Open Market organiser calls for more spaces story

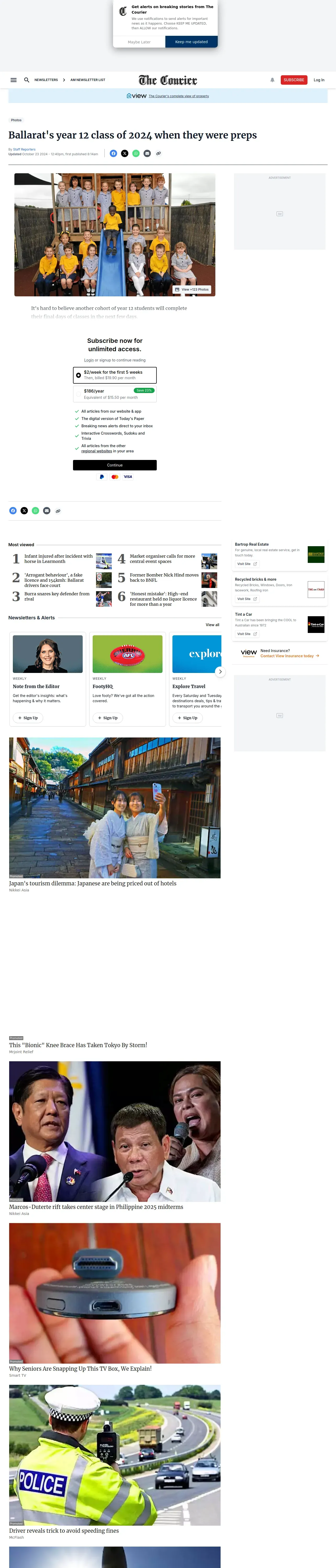163,559
